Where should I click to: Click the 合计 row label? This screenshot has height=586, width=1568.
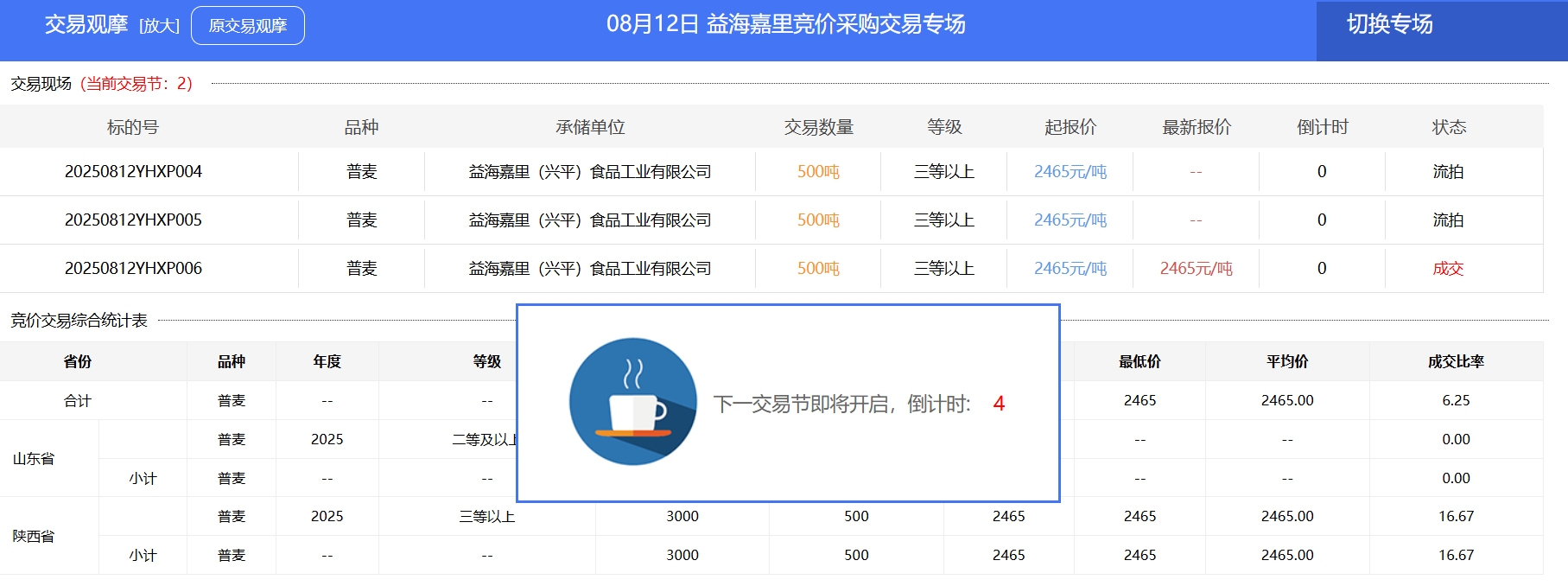78,401
